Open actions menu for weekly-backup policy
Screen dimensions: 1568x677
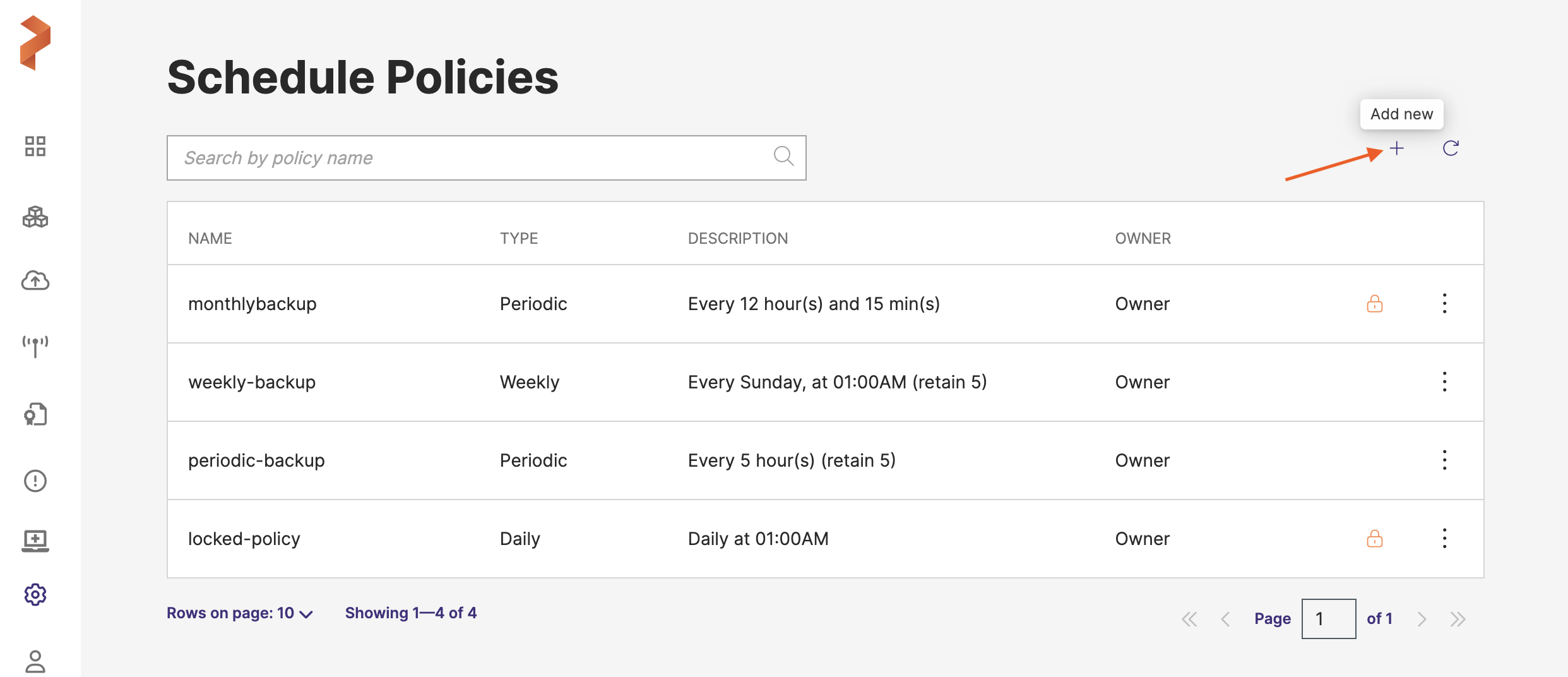click(x=1444, y=382)
